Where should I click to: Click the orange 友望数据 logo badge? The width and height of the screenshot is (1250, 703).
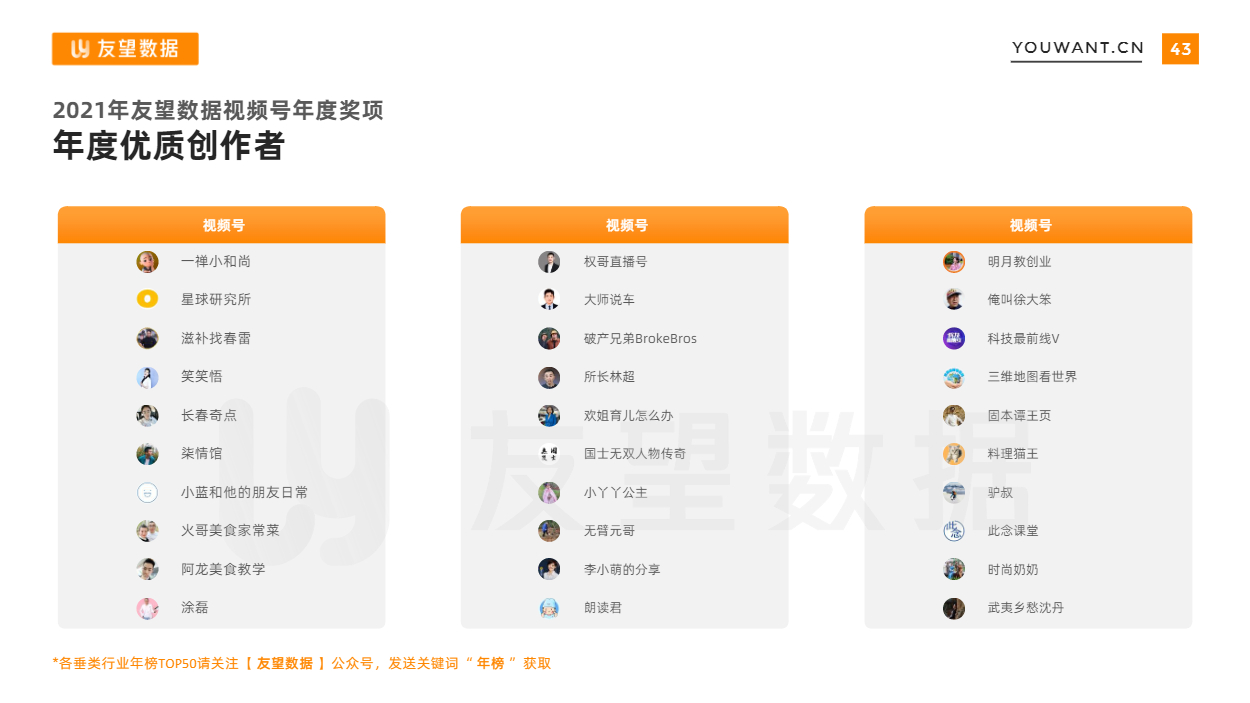coord(125,49)
